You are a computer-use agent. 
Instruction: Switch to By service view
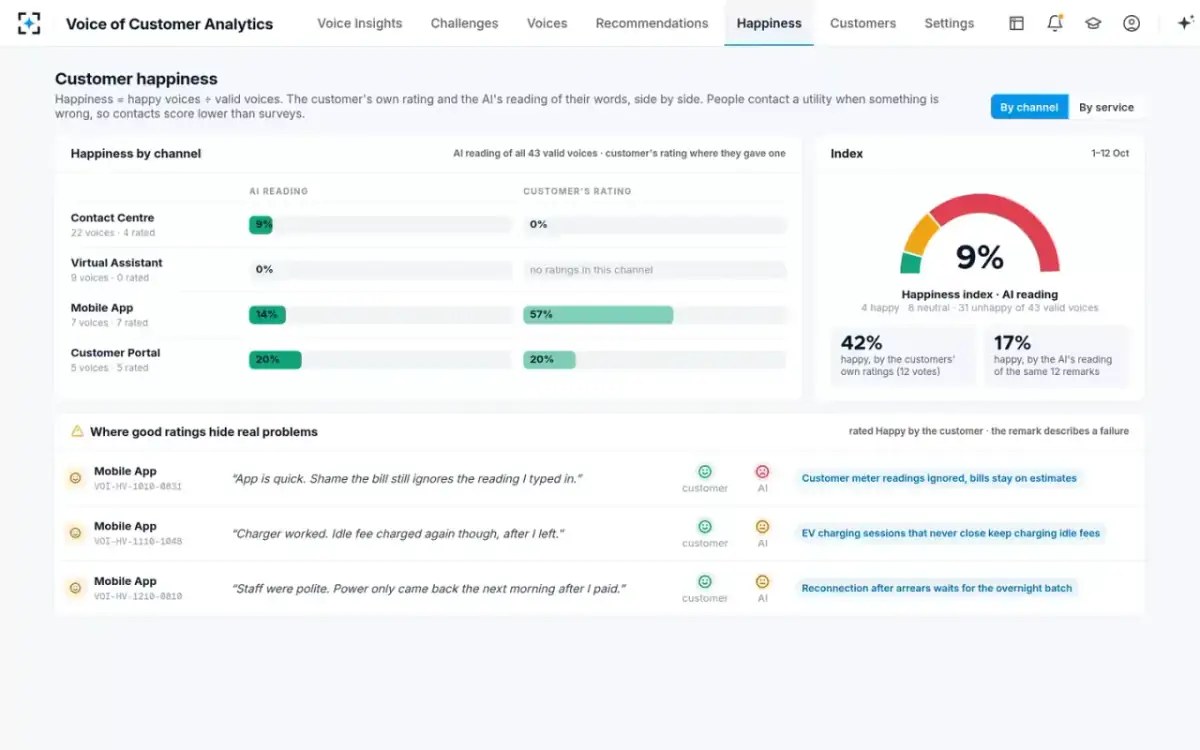(x=1106, y=107)
